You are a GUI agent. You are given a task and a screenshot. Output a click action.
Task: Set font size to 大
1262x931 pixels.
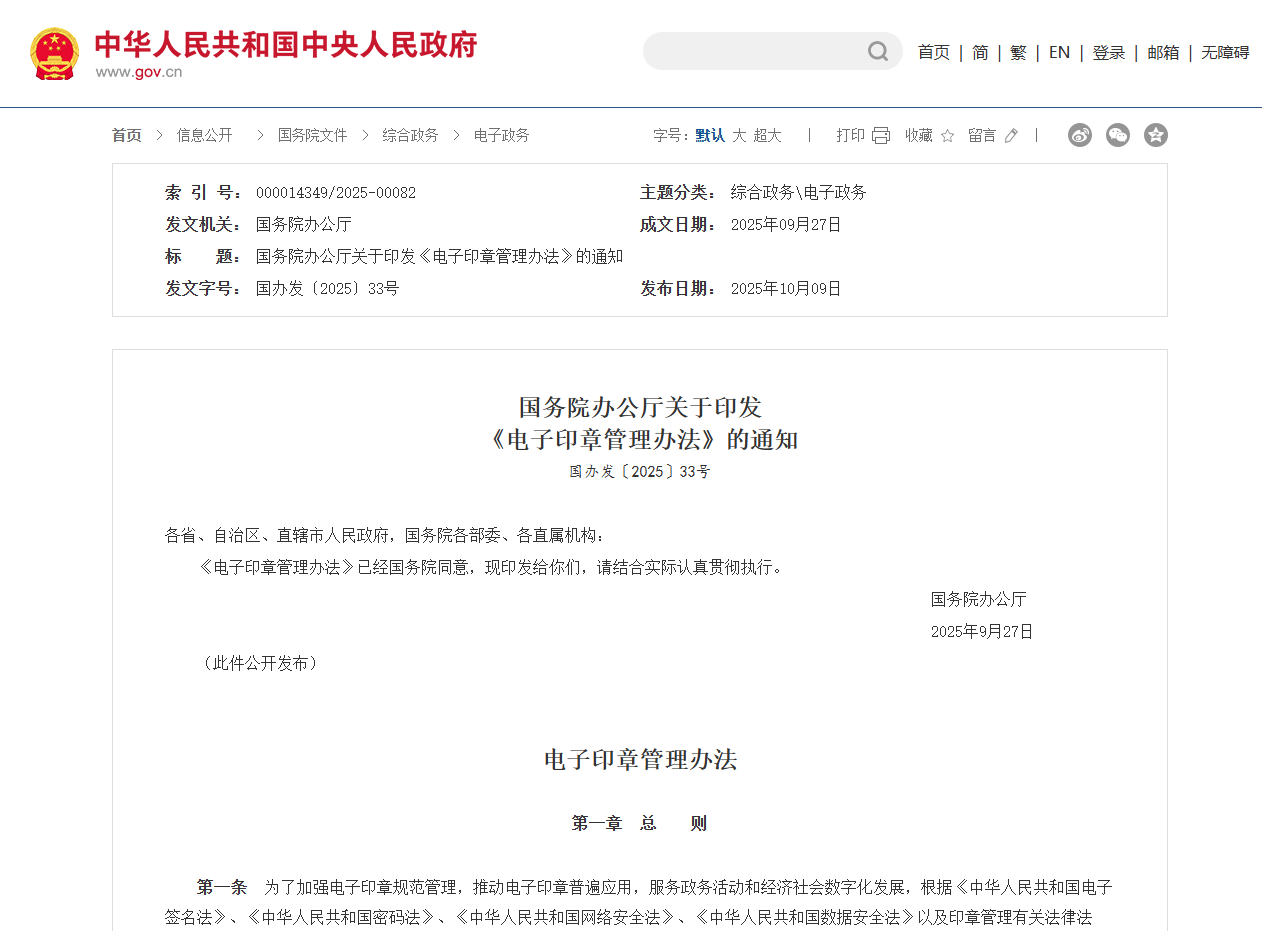click(739, 135)
